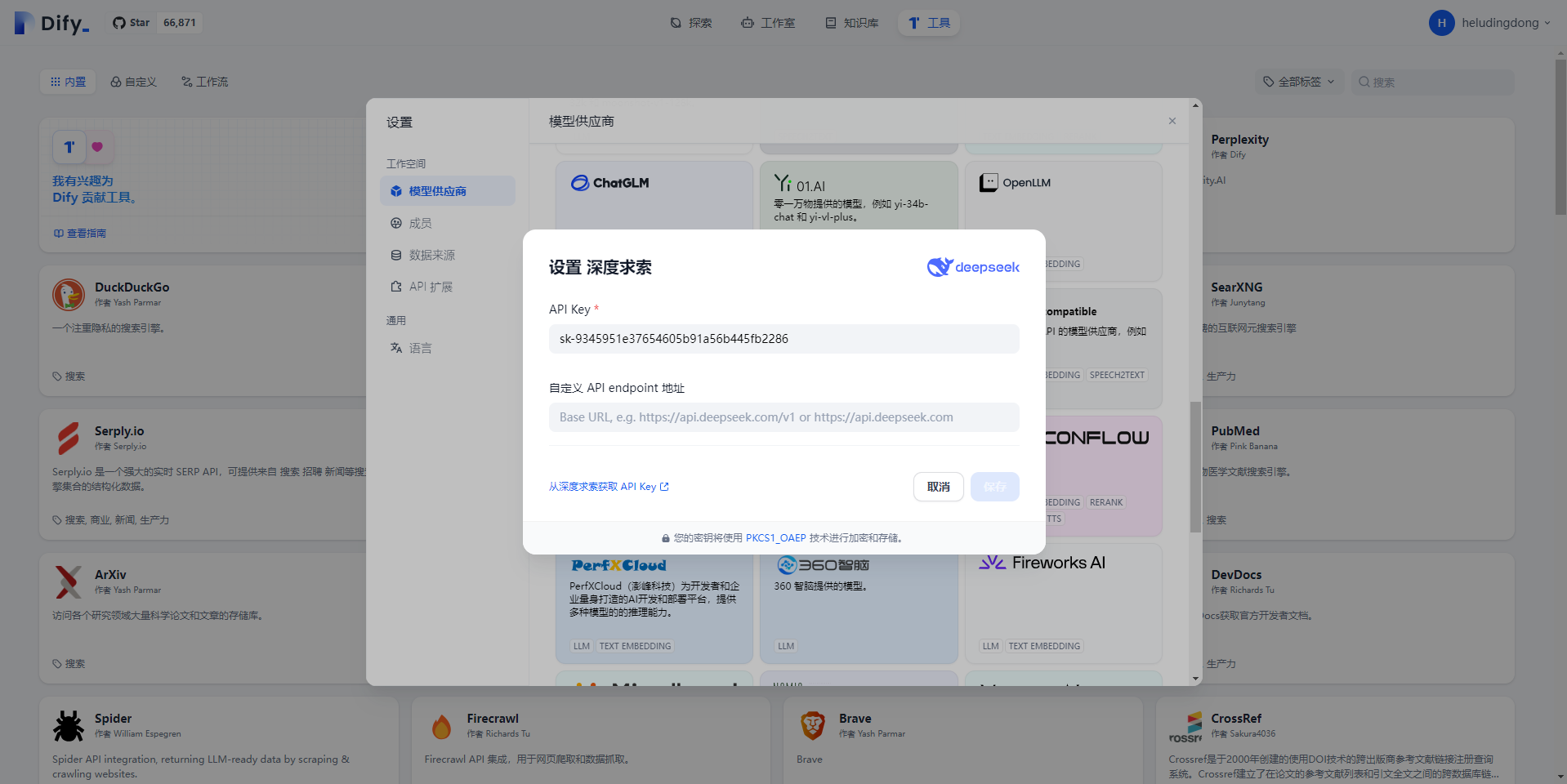
Task: Click the Spider tool icon
Action: [x=69, y=726]
